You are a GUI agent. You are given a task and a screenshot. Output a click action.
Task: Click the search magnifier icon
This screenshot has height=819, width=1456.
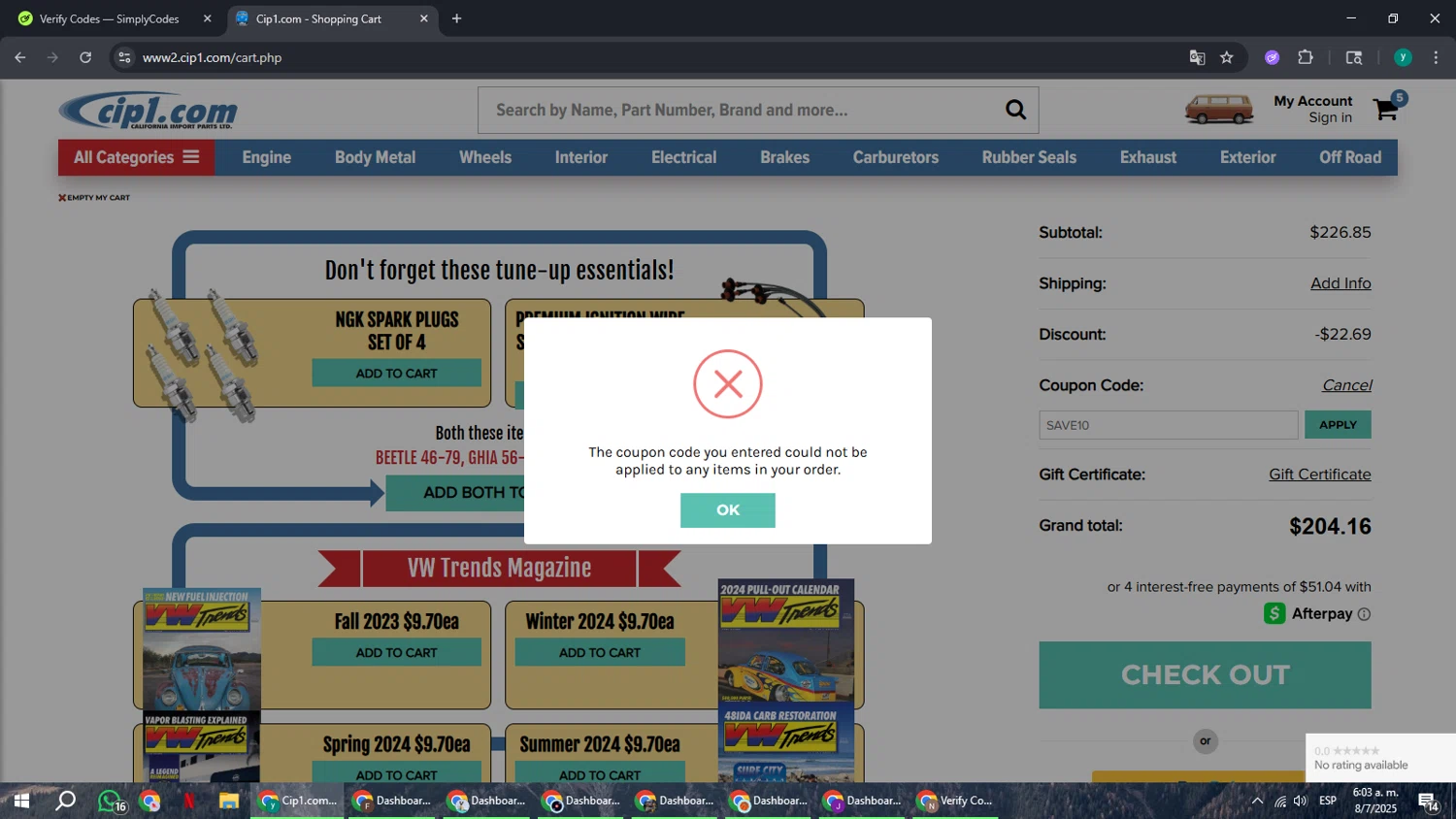pyautogui.click(x=1015, y=110)
